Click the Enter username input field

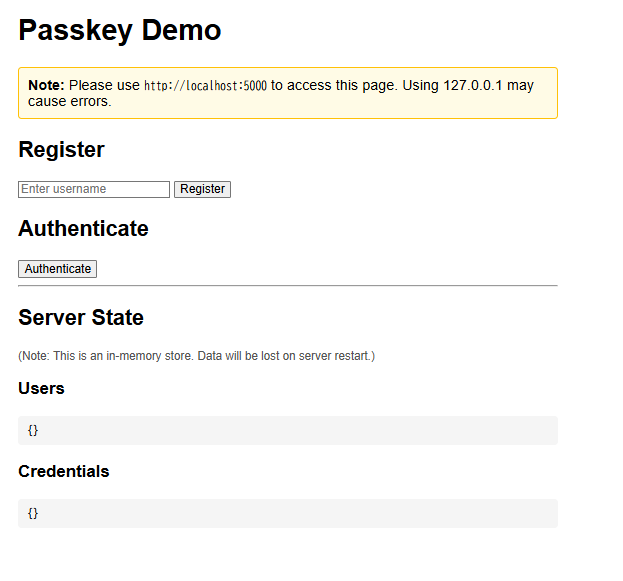pos(94,189)
